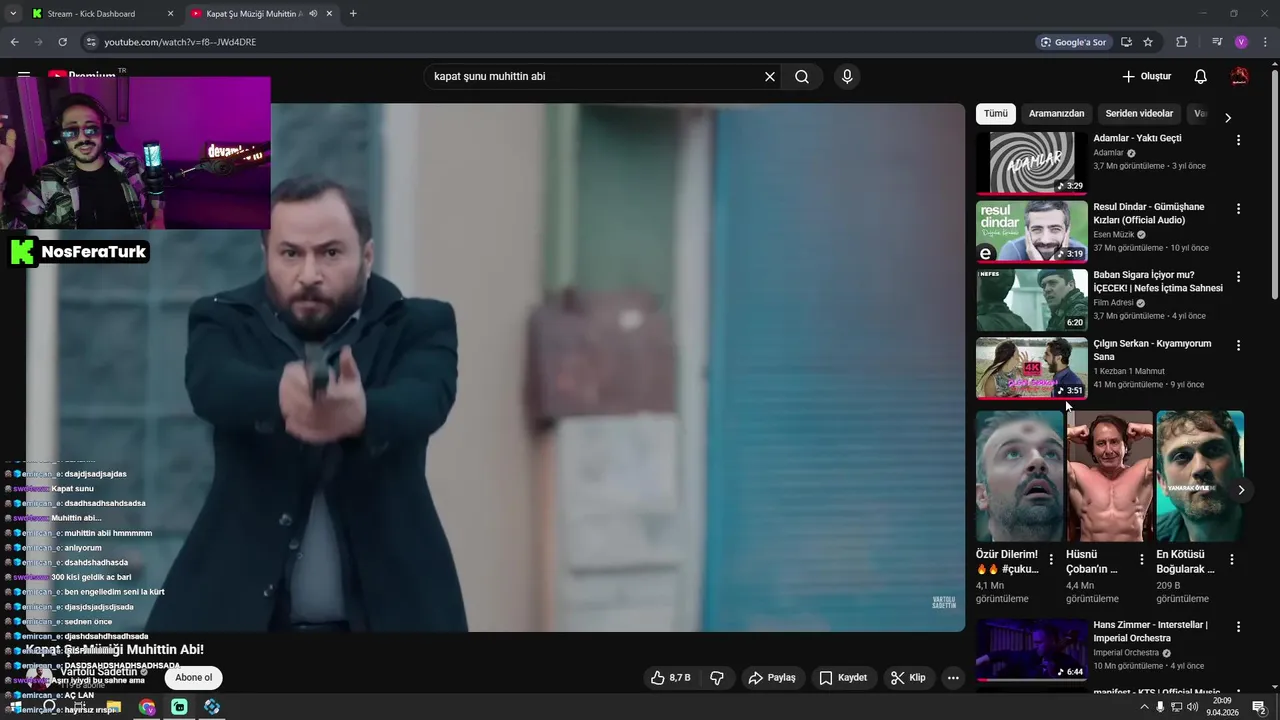Image resolution: width=1280 pixels, height=720 pixels.
Task: Open Chrome three-dot menu
Action: click(1263, 42)
